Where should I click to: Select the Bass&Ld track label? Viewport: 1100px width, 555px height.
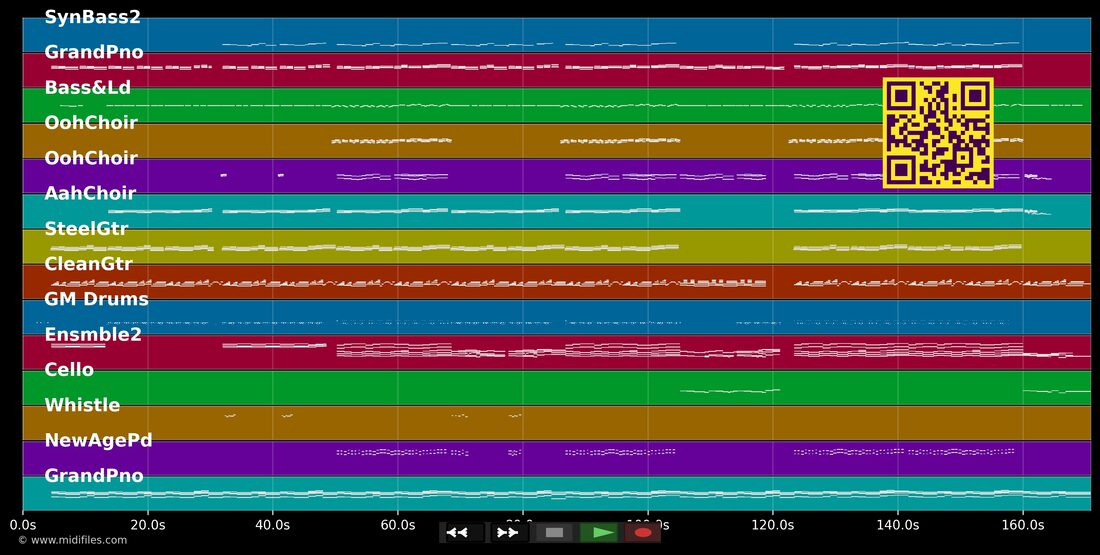[88, 88]
